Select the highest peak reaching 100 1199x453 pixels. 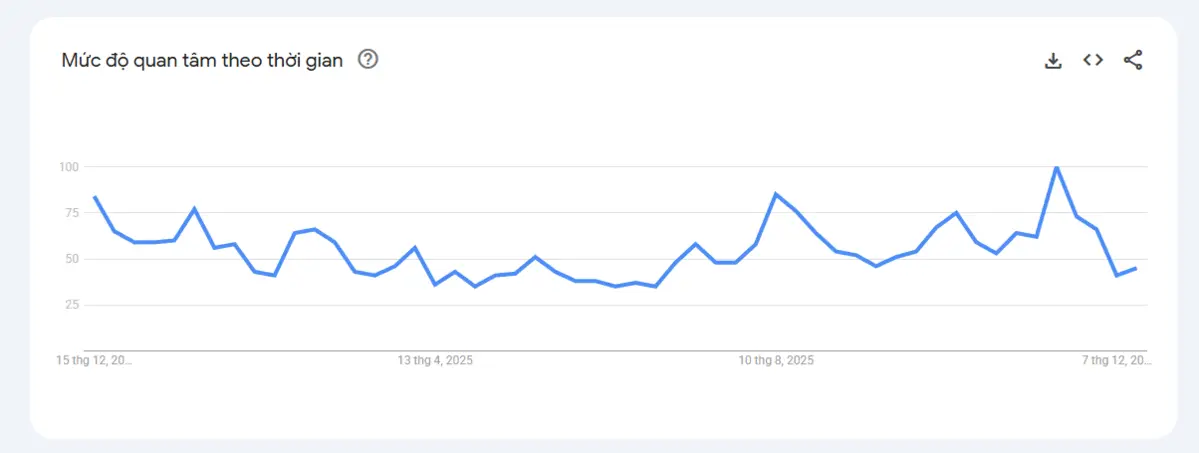(1056, 167)
